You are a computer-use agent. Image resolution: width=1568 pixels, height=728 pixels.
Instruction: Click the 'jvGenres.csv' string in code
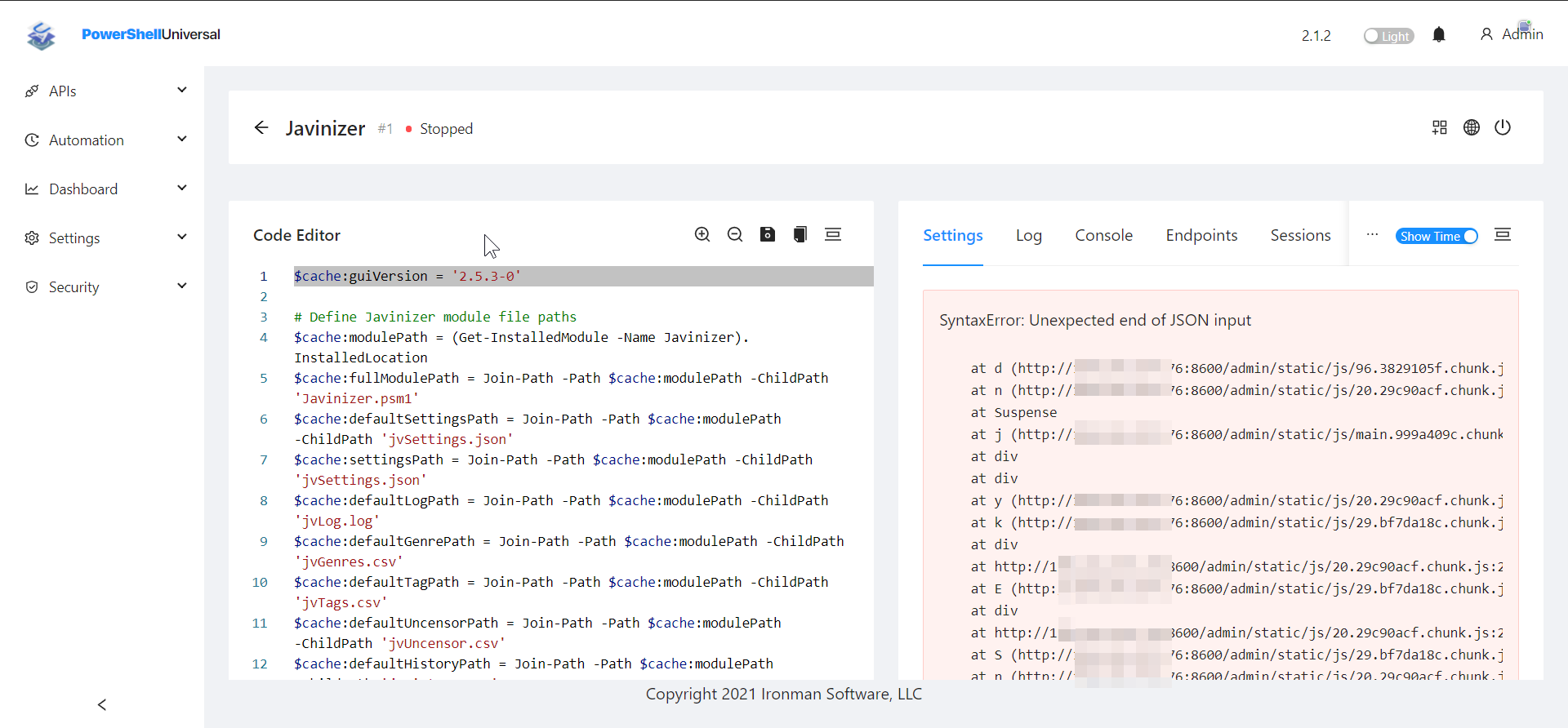point(349,562)
